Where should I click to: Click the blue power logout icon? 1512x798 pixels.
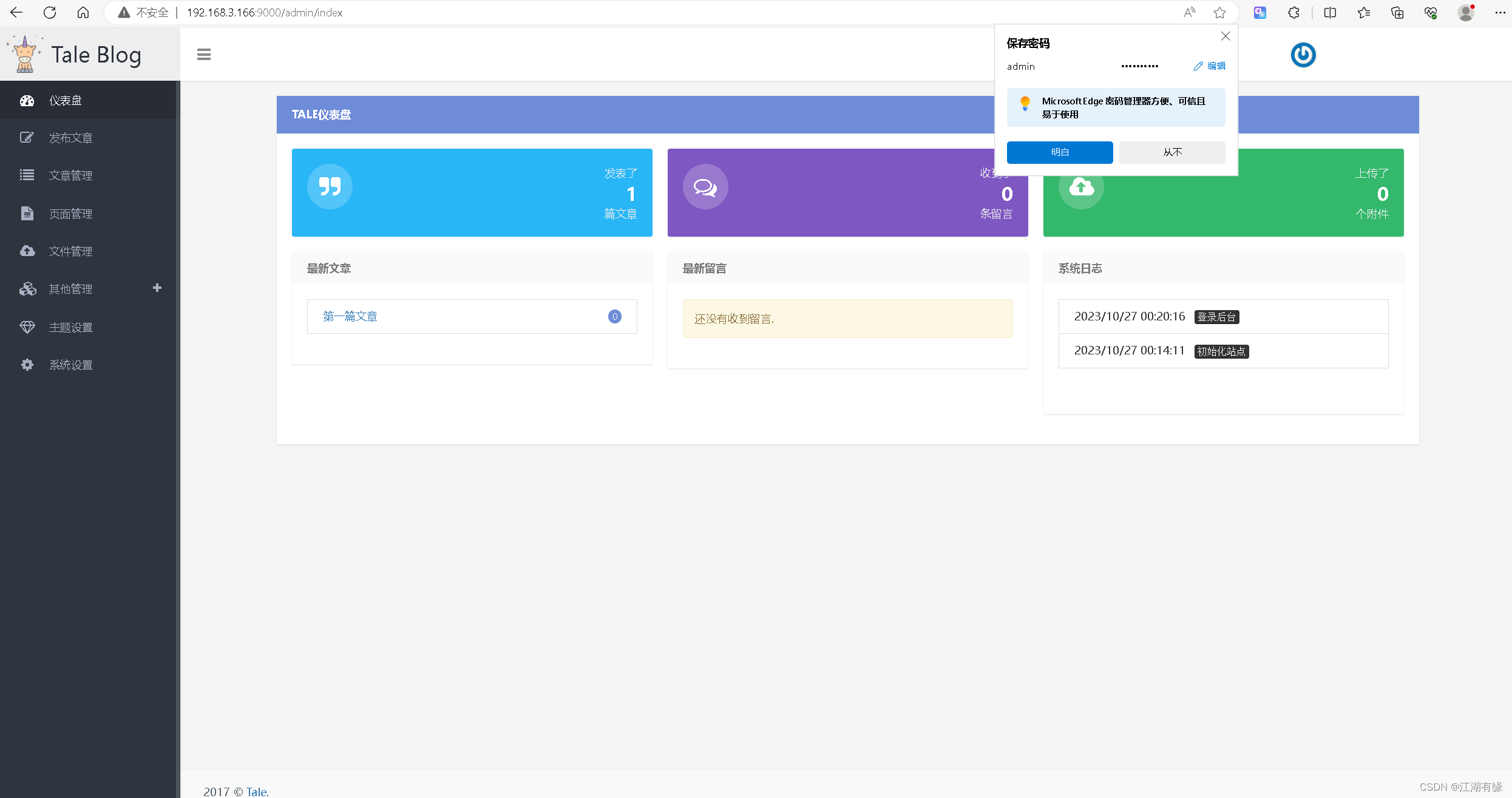pos(1303,55)
